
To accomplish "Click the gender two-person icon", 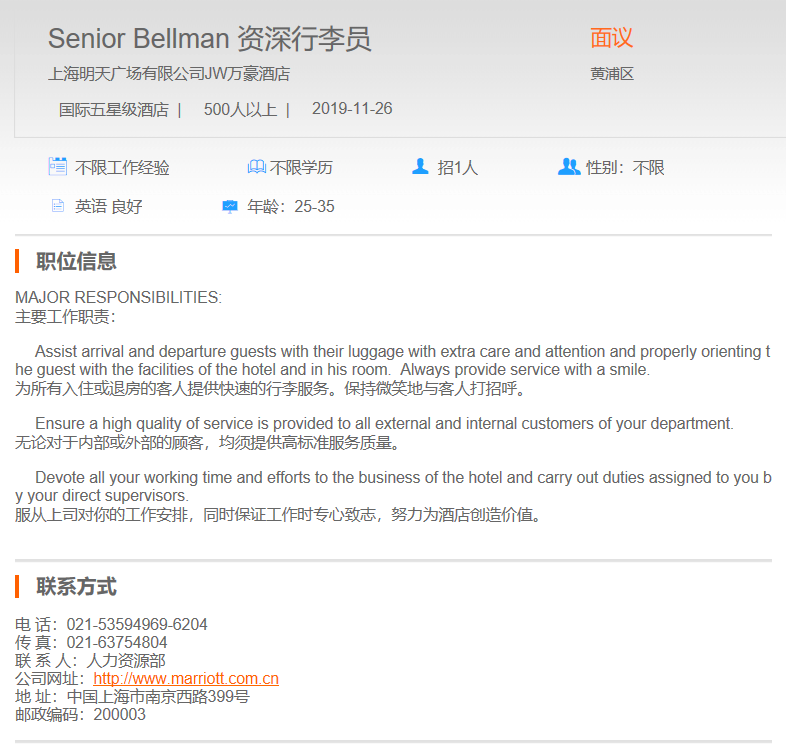I will [x=569, y=167].
